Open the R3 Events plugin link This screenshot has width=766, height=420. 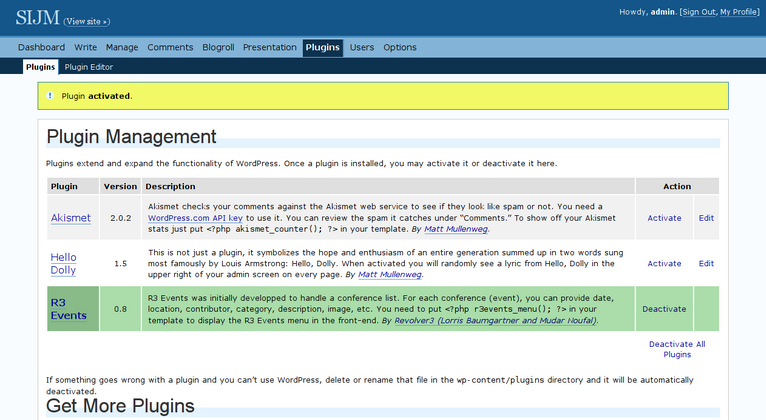[x=68, y=309]
